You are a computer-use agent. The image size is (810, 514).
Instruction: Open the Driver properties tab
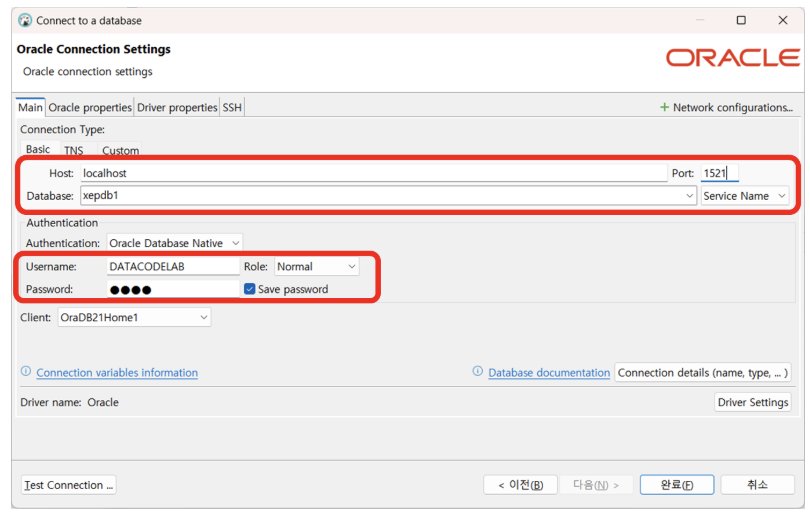[177, 107]
